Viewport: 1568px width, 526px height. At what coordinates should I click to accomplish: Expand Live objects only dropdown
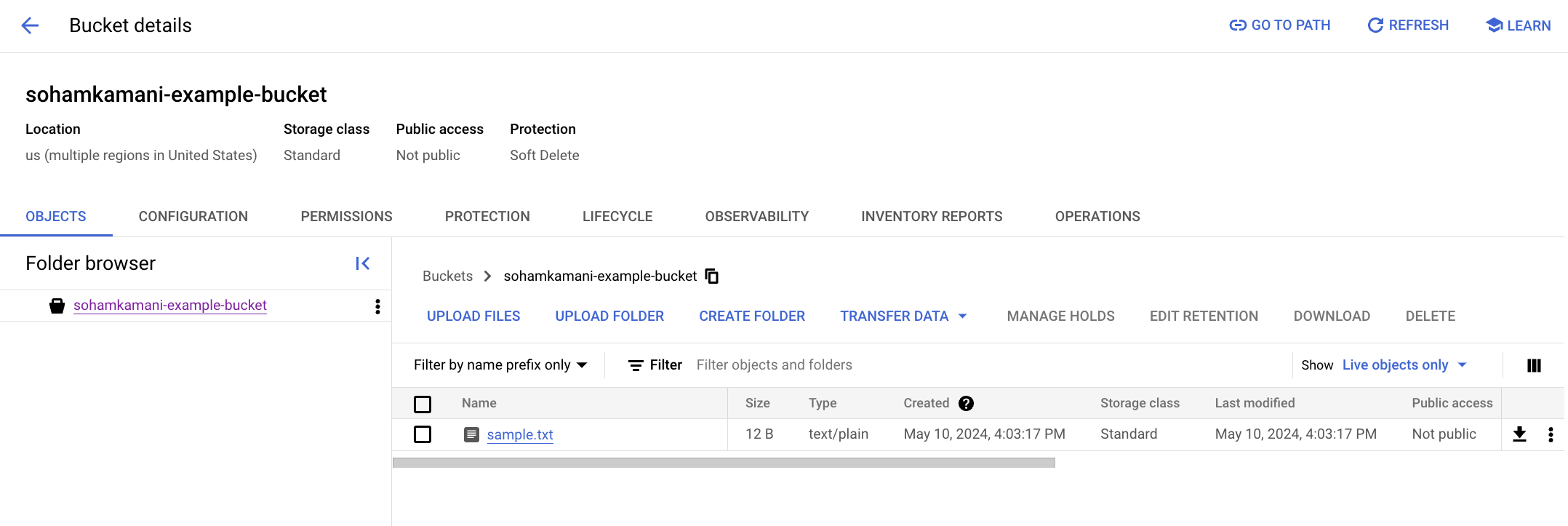[1404, 365]
